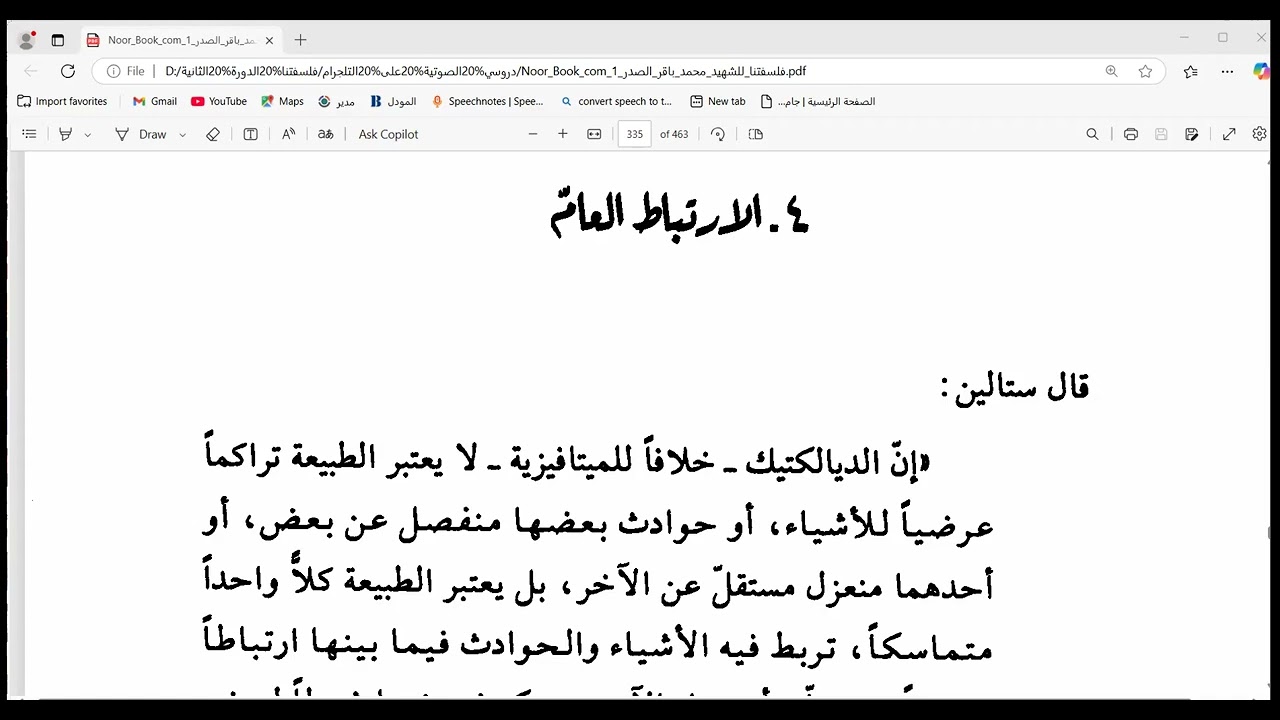Open the PDF toolbar settings gear
1280x720 pixels.
pos(1259,134)
